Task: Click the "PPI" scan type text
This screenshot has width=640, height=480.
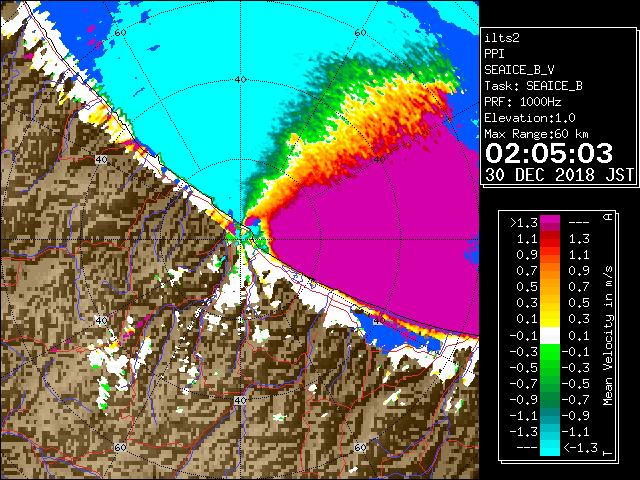Action: click(494, 54)
